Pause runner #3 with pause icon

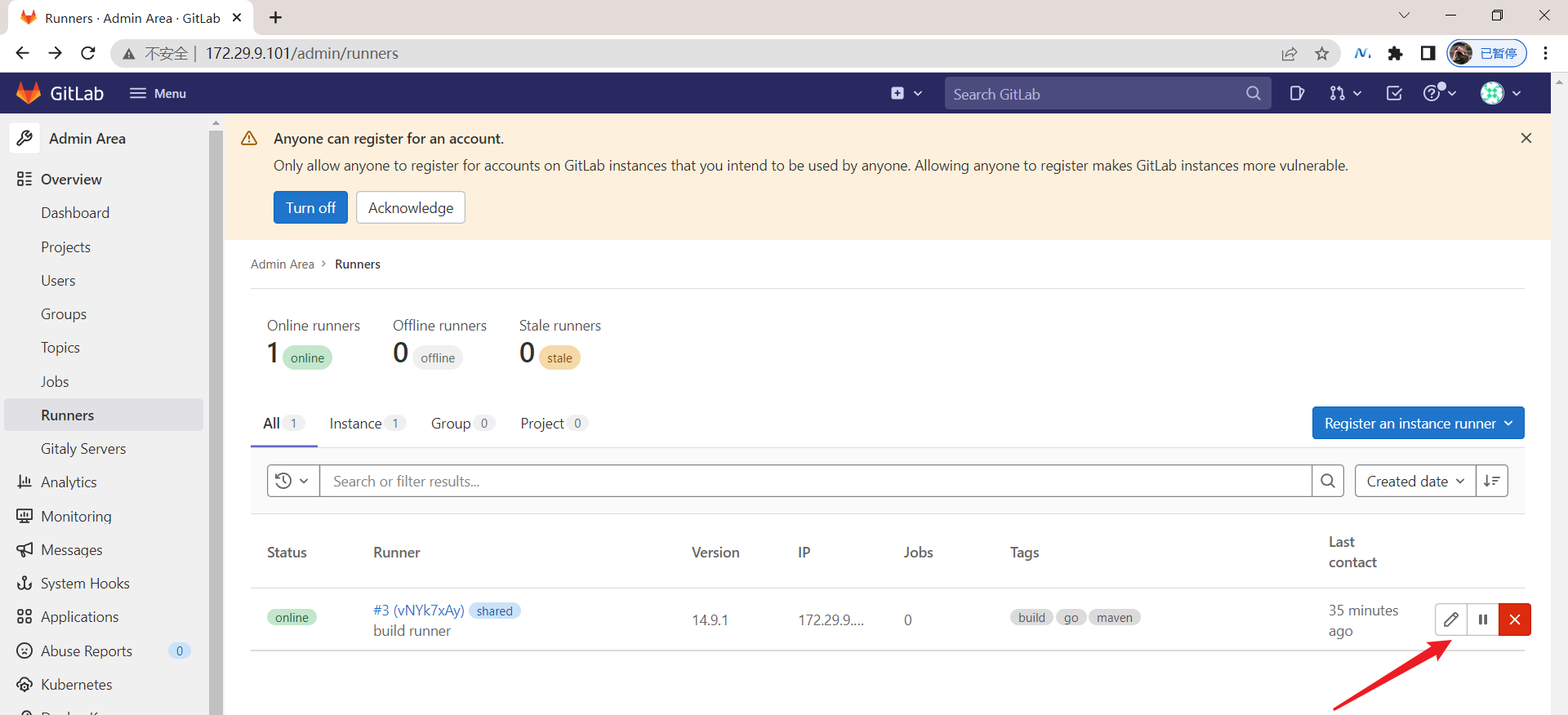coord(1483,620)
